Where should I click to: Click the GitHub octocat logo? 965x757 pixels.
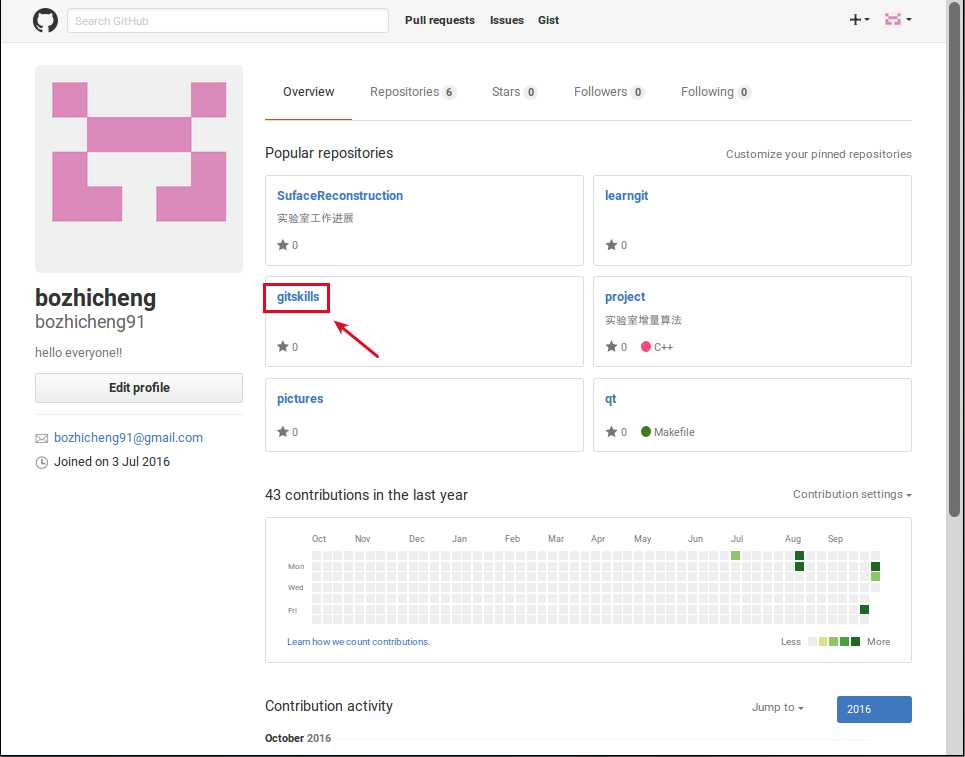click(x=46, y=20)
